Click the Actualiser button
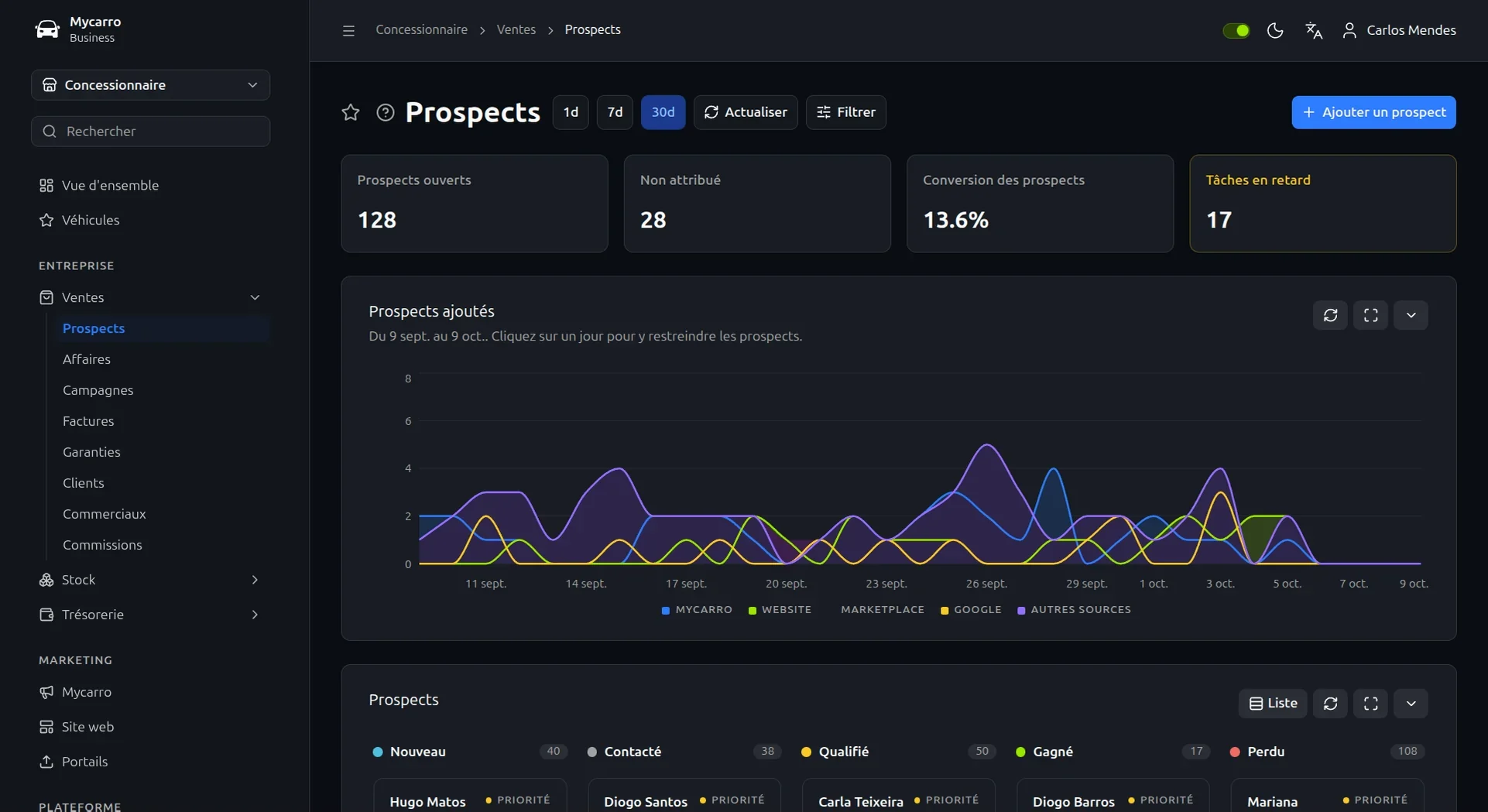1488x812 pixels. click(746, 112)
